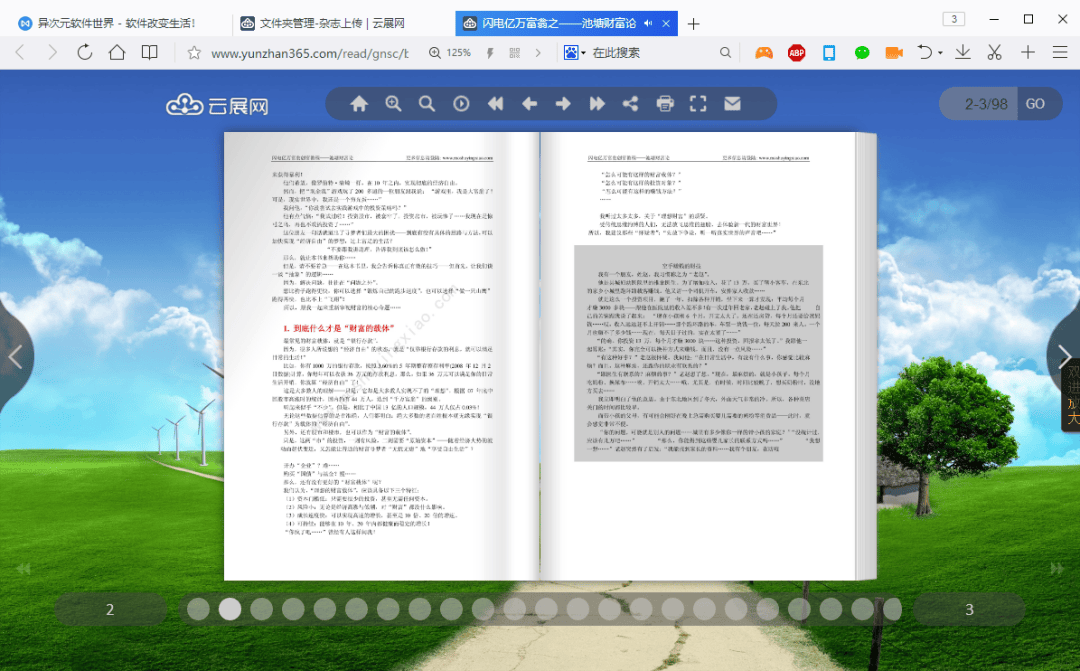
Task: Flip to next page using toolbar arrow
Action: (x=563, y=104)
